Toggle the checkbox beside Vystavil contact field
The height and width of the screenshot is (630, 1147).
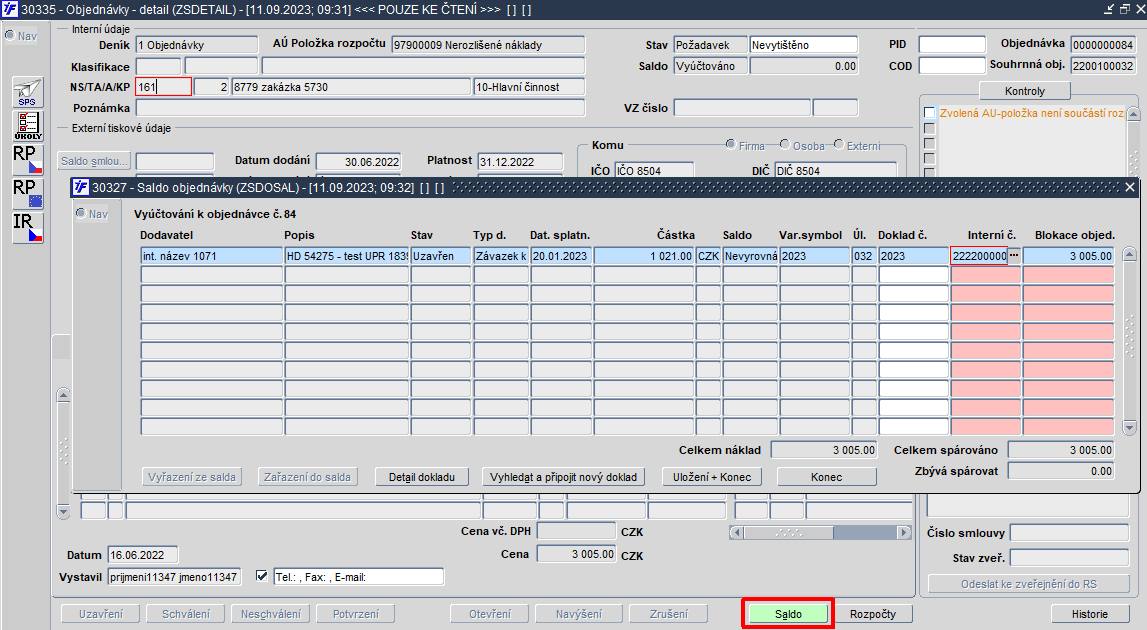click(261, 577)
